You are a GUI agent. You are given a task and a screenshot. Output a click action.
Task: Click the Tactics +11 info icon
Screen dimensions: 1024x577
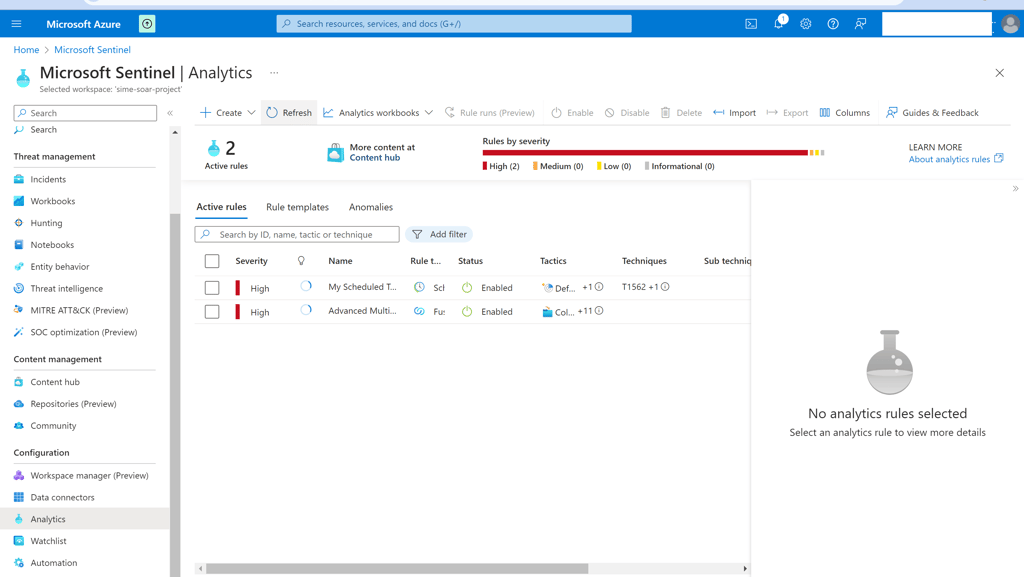click(599, 311)
